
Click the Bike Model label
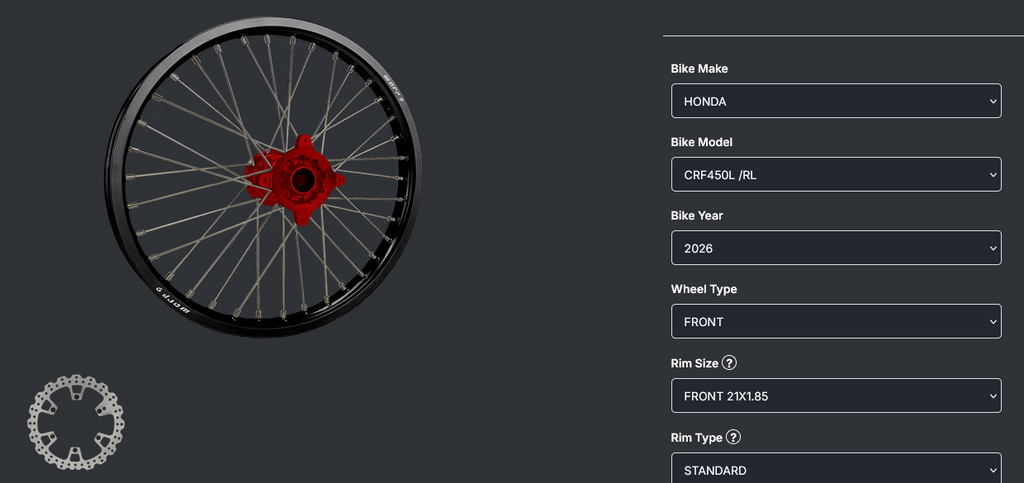coord(702,142)
